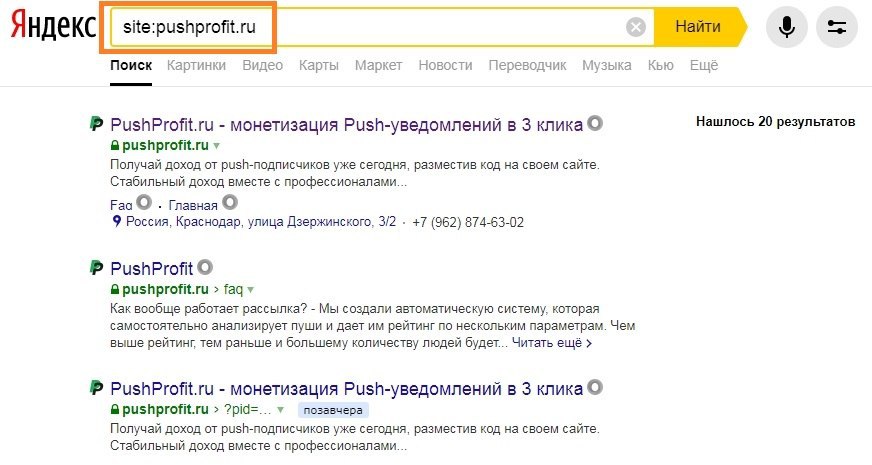Click the Найти search button
Screen dimensions: 872x465
699,27
